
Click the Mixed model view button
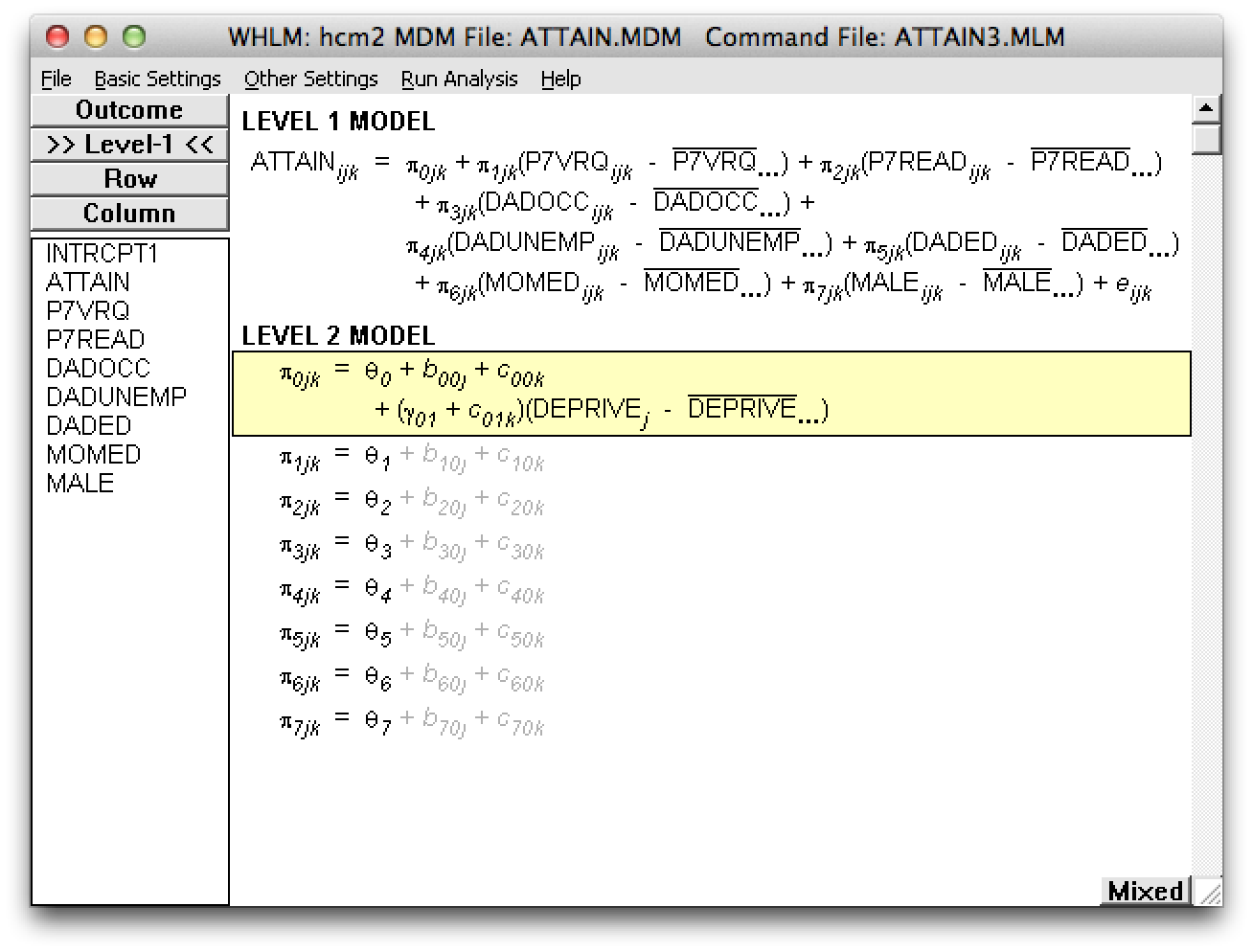coord(1144,891)
